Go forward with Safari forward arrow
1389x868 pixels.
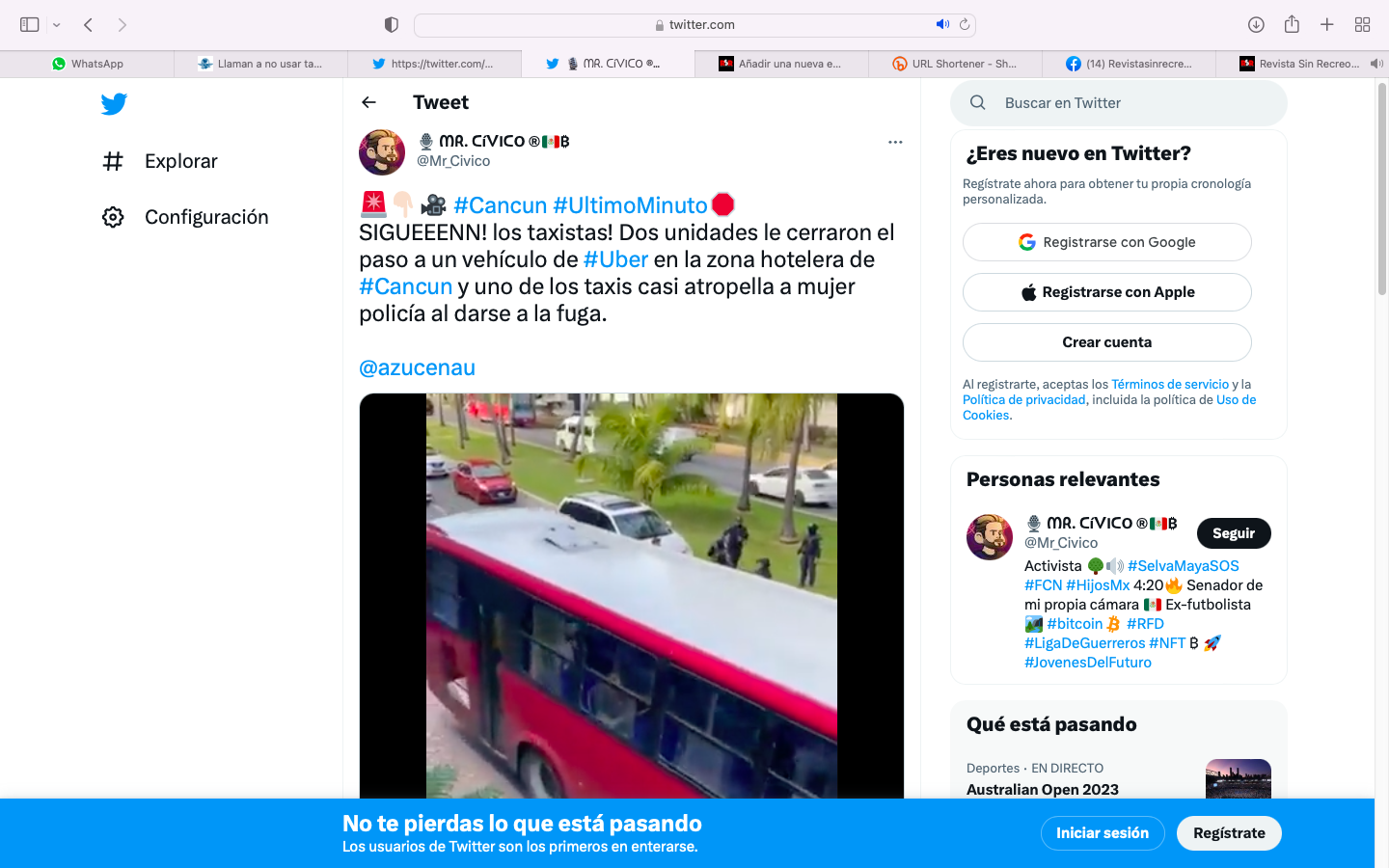pyautogui.click(x=122, y=24)
